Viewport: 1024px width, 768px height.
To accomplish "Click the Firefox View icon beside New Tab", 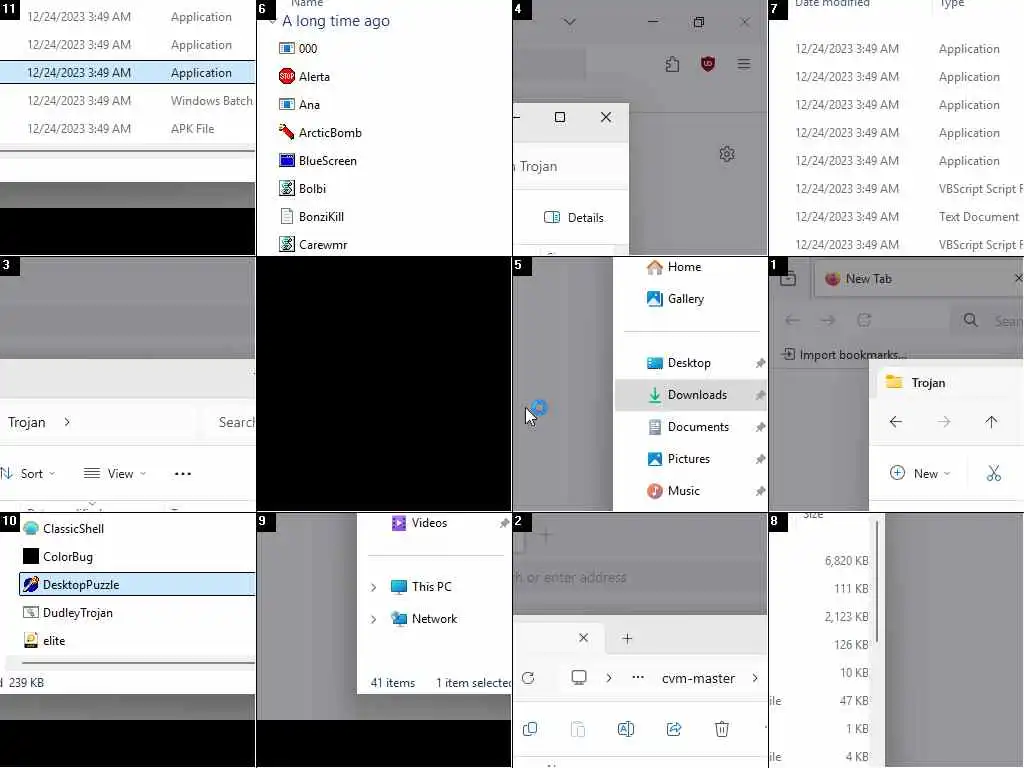I will (x=788, y=279).
